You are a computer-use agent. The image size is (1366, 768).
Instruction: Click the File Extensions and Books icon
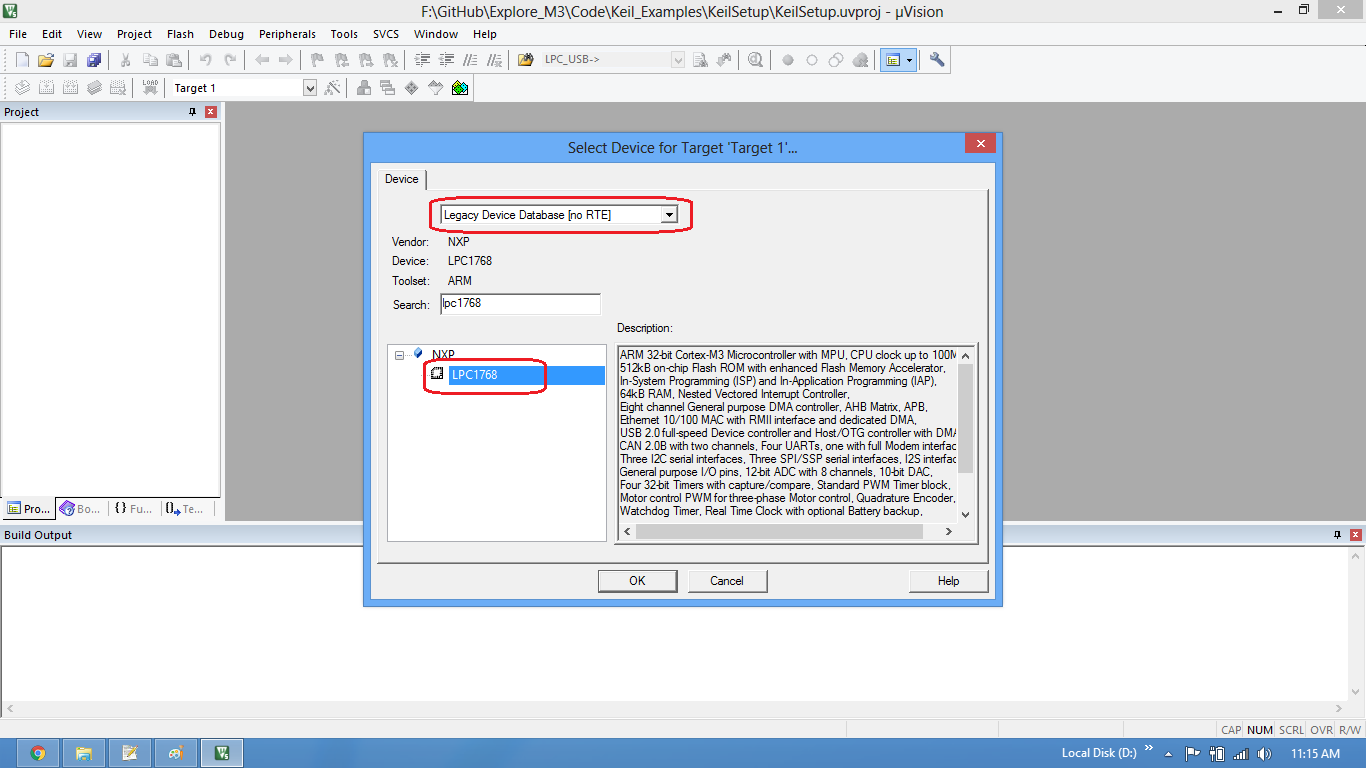pos(364,88)
